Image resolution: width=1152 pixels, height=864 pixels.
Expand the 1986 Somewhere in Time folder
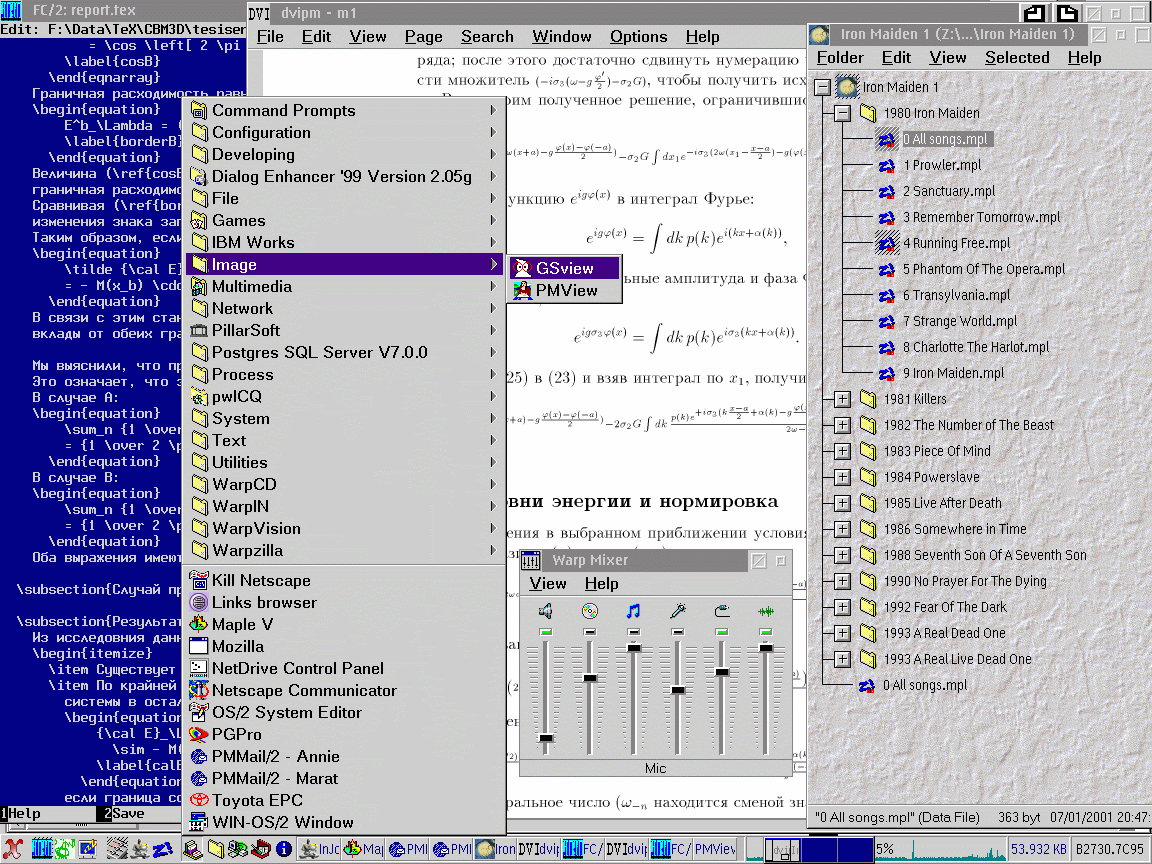tap(842, 529)
